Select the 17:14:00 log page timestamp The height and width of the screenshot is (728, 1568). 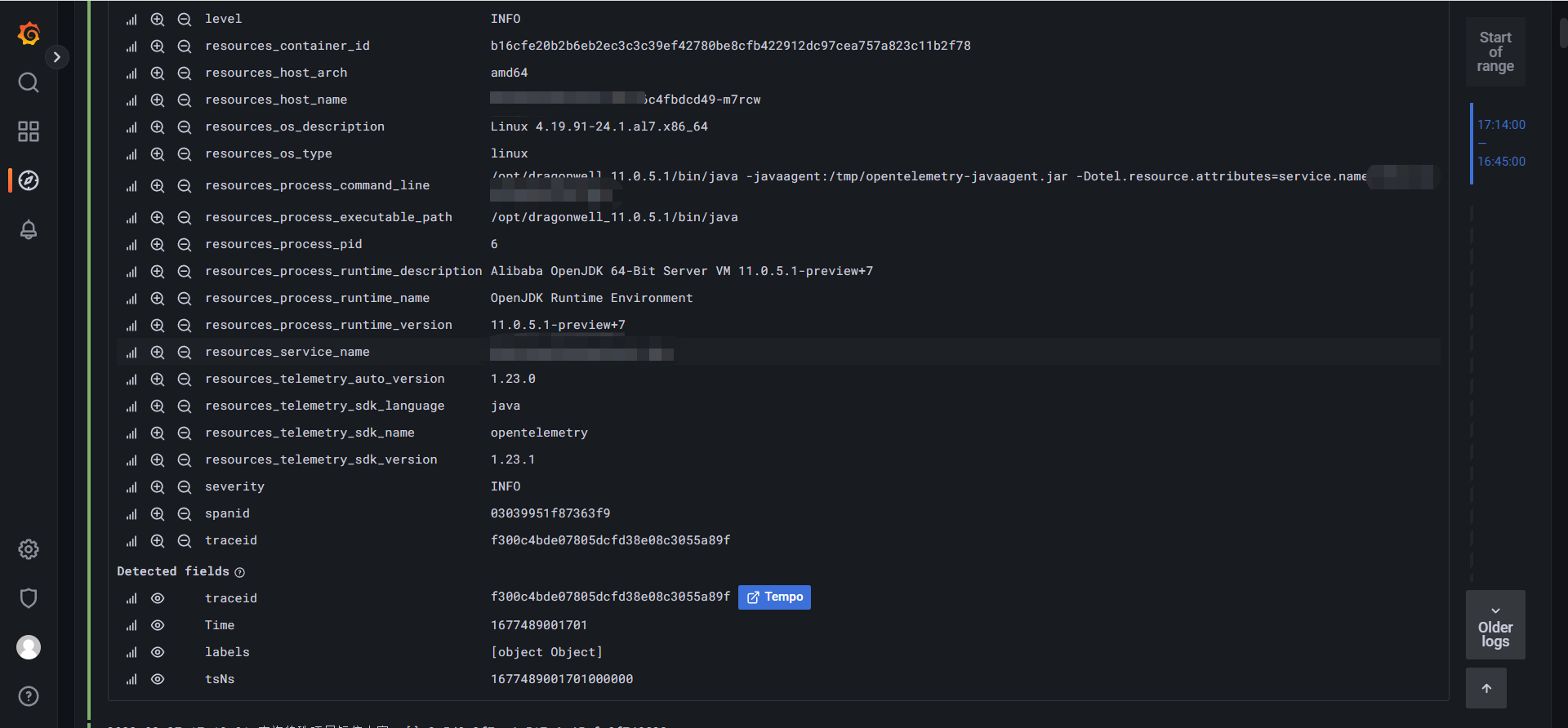click(x=1501, y=125)
